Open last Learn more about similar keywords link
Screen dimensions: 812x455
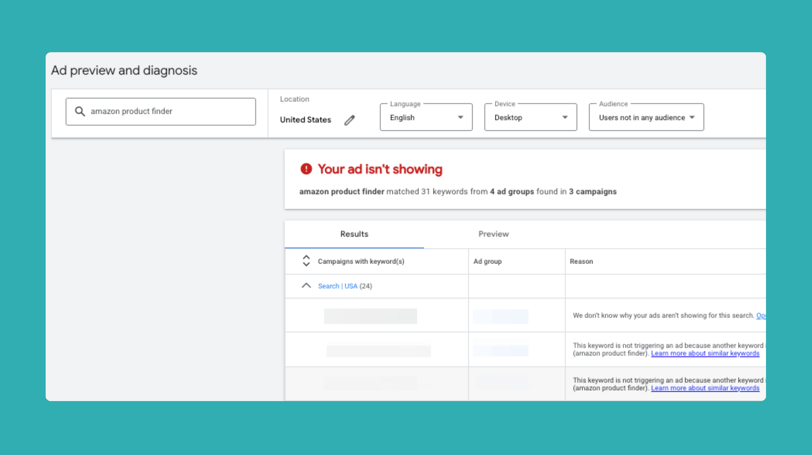705,388
